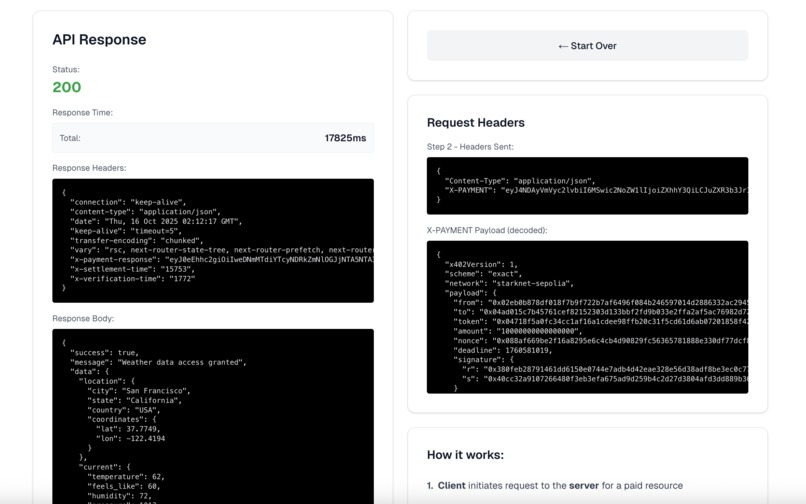Click the Response Body label
The image size is (806, 504).
(83, 318)
